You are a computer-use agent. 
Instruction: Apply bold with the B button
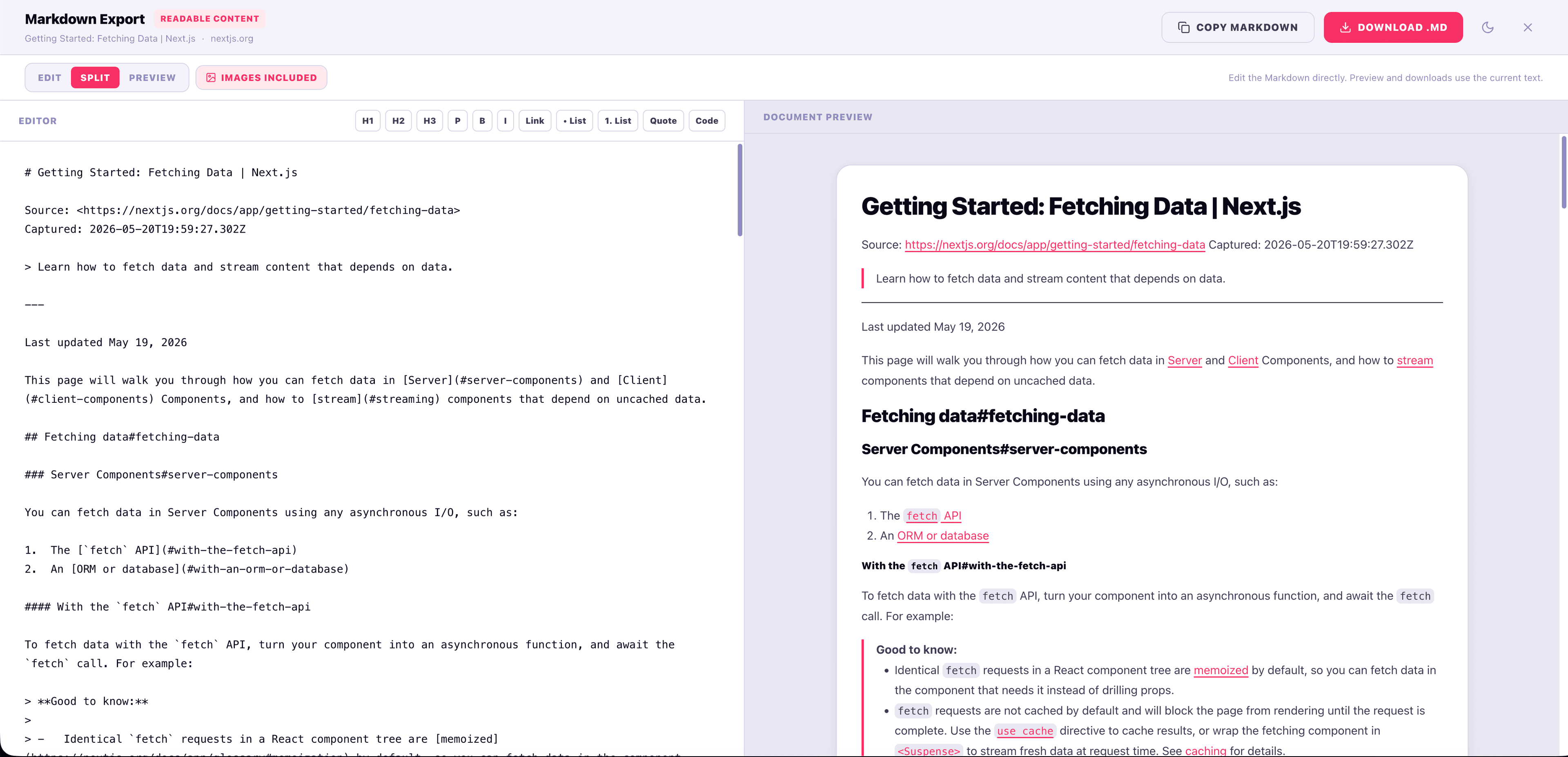pos(482,120)
